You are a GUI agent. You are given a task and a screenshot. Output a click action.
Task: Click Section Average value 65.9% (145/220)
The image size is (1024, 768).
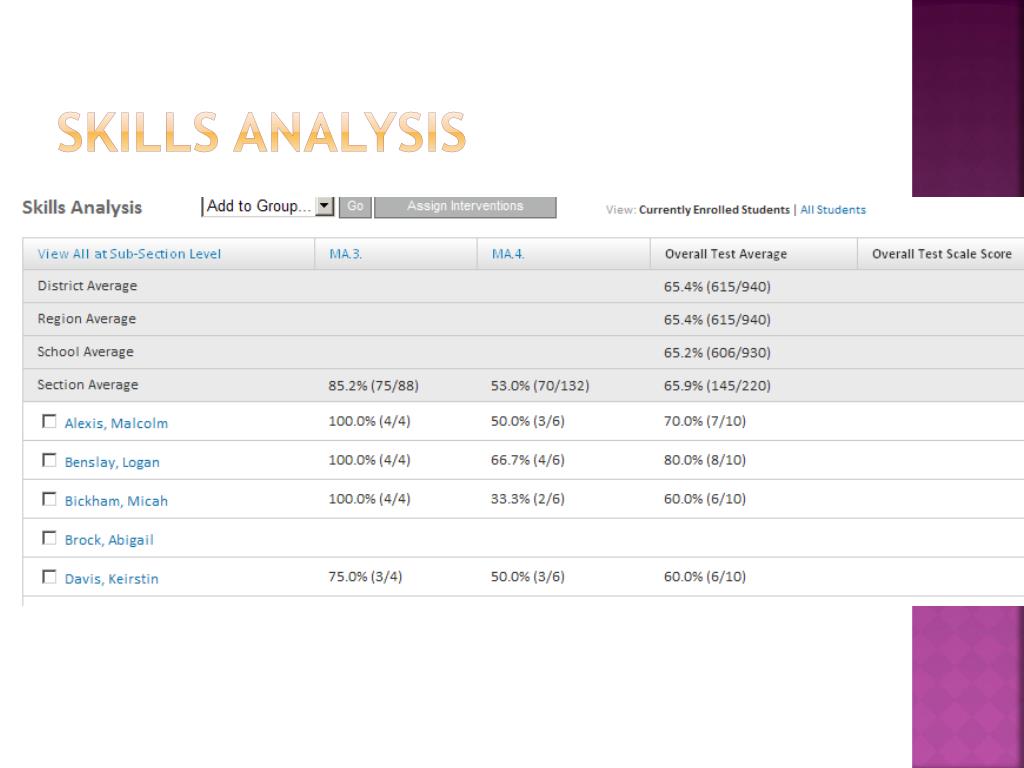(x=717, y=386)
